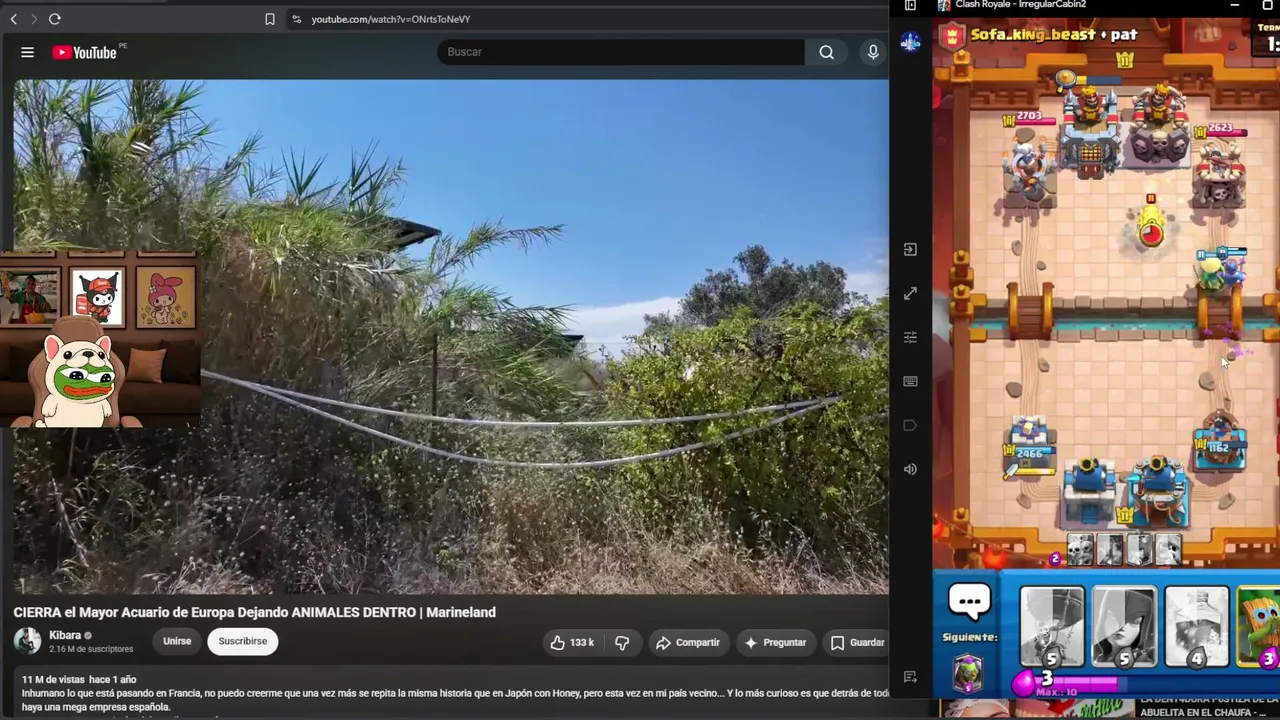The width and height of the screenshot is (1280, 720).
Task: Click the Unirse button
Action: tap(177, 641)
